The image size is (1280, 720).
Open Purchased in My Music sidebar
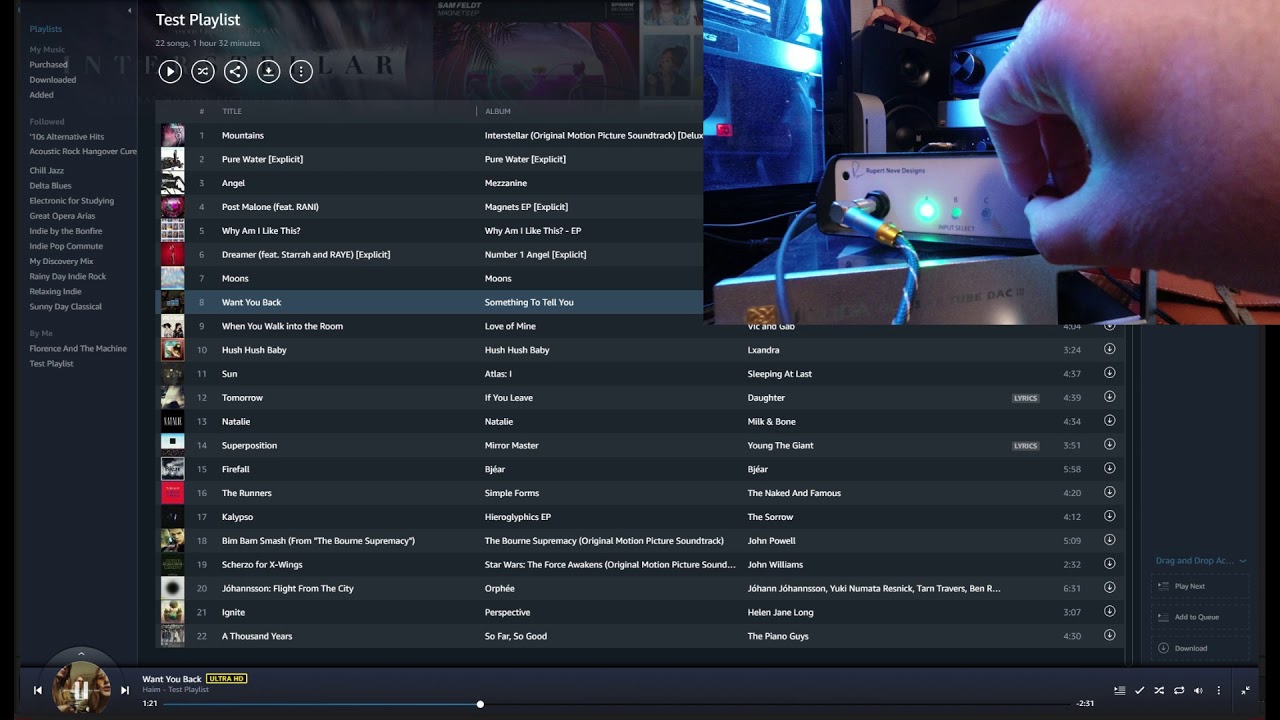49,64
